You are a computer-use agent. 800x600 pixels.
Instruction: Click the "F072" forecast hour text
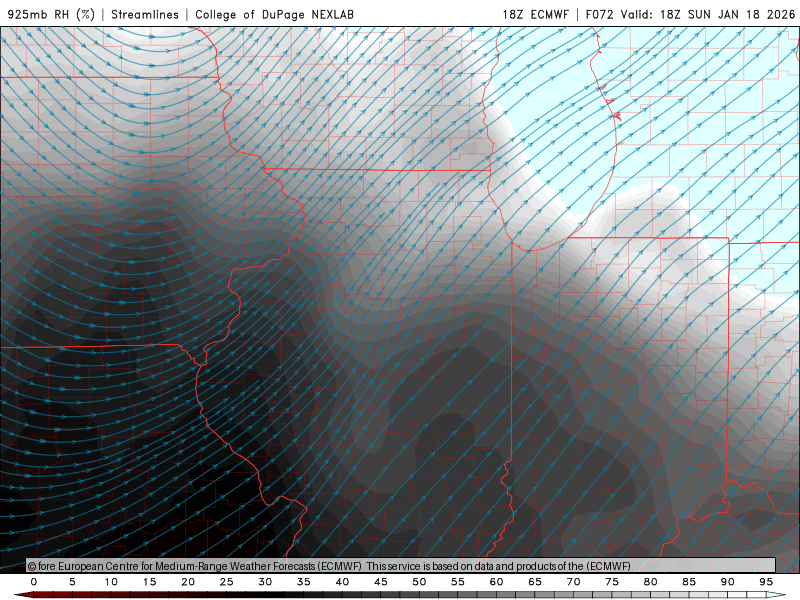[x=599, y=14]
